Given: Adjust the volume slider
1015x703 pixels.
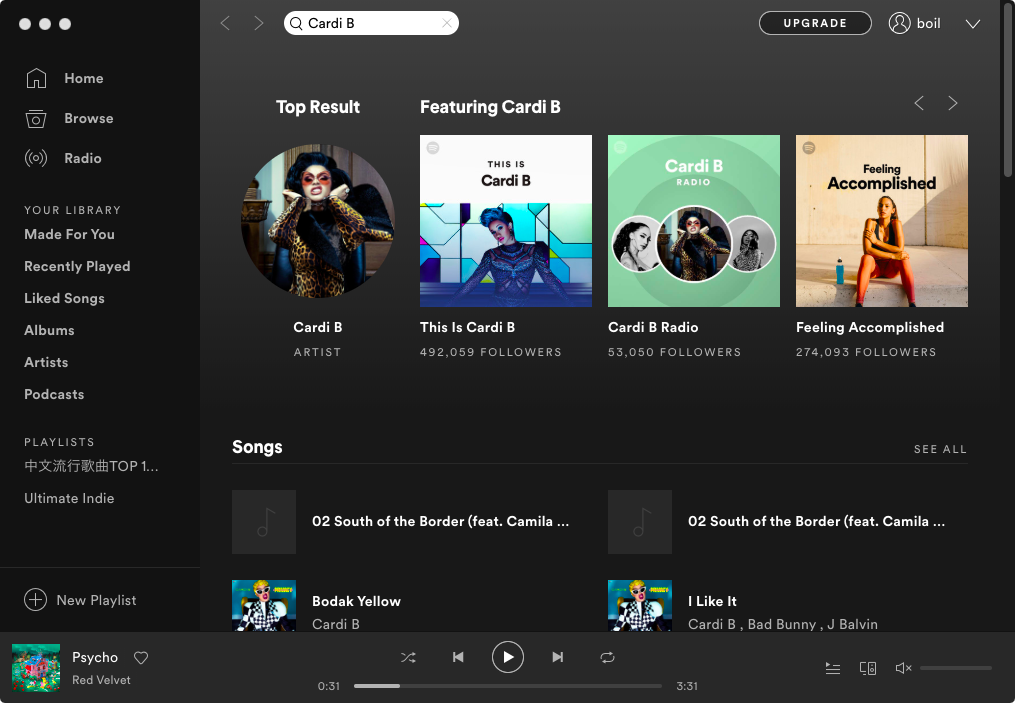Looking at the screenshot, I should point(955,668).
